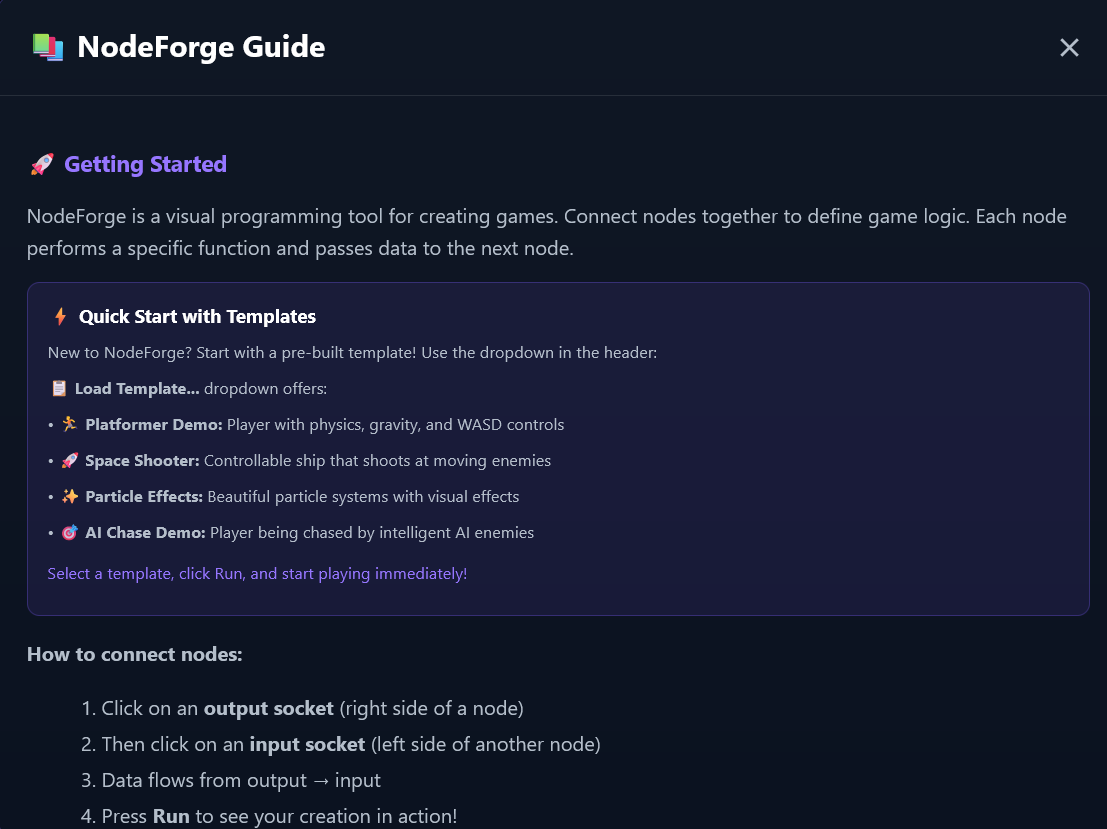Click the bold 'output socket' text
This screenshot has height=829, width=1107.
pos(268,709)
